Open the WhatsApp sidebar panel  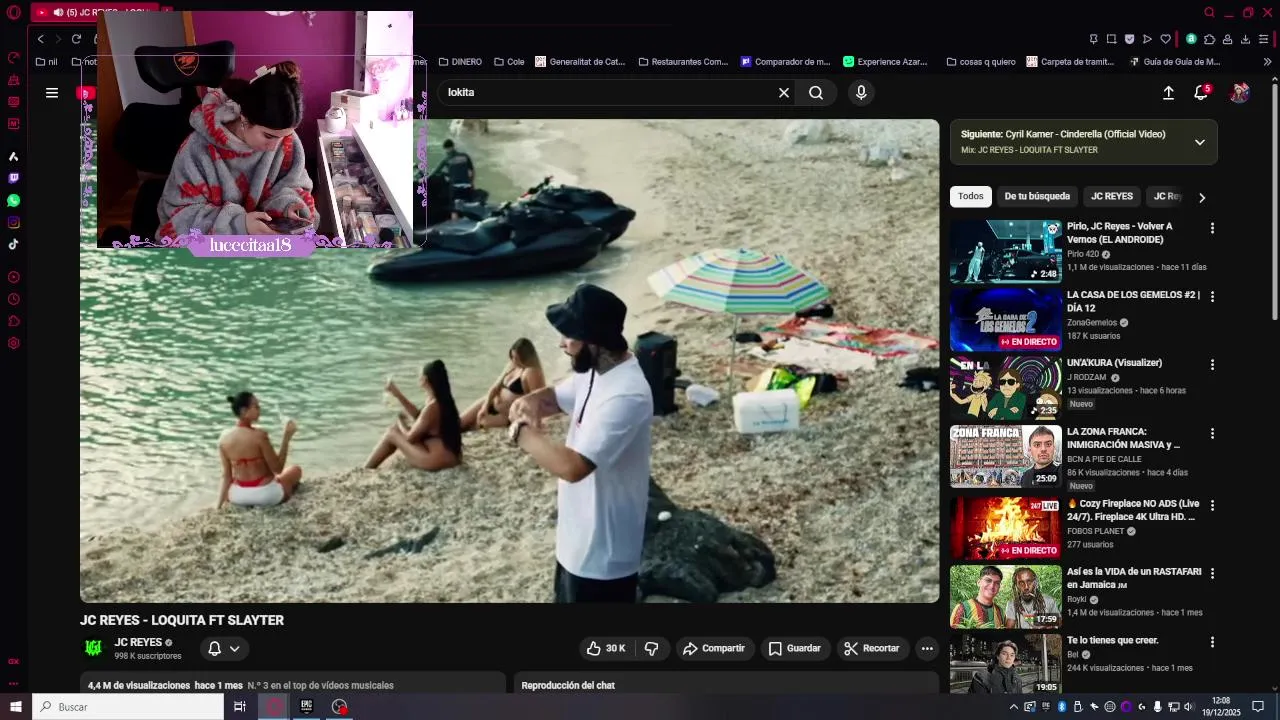[x=14, y=200]
